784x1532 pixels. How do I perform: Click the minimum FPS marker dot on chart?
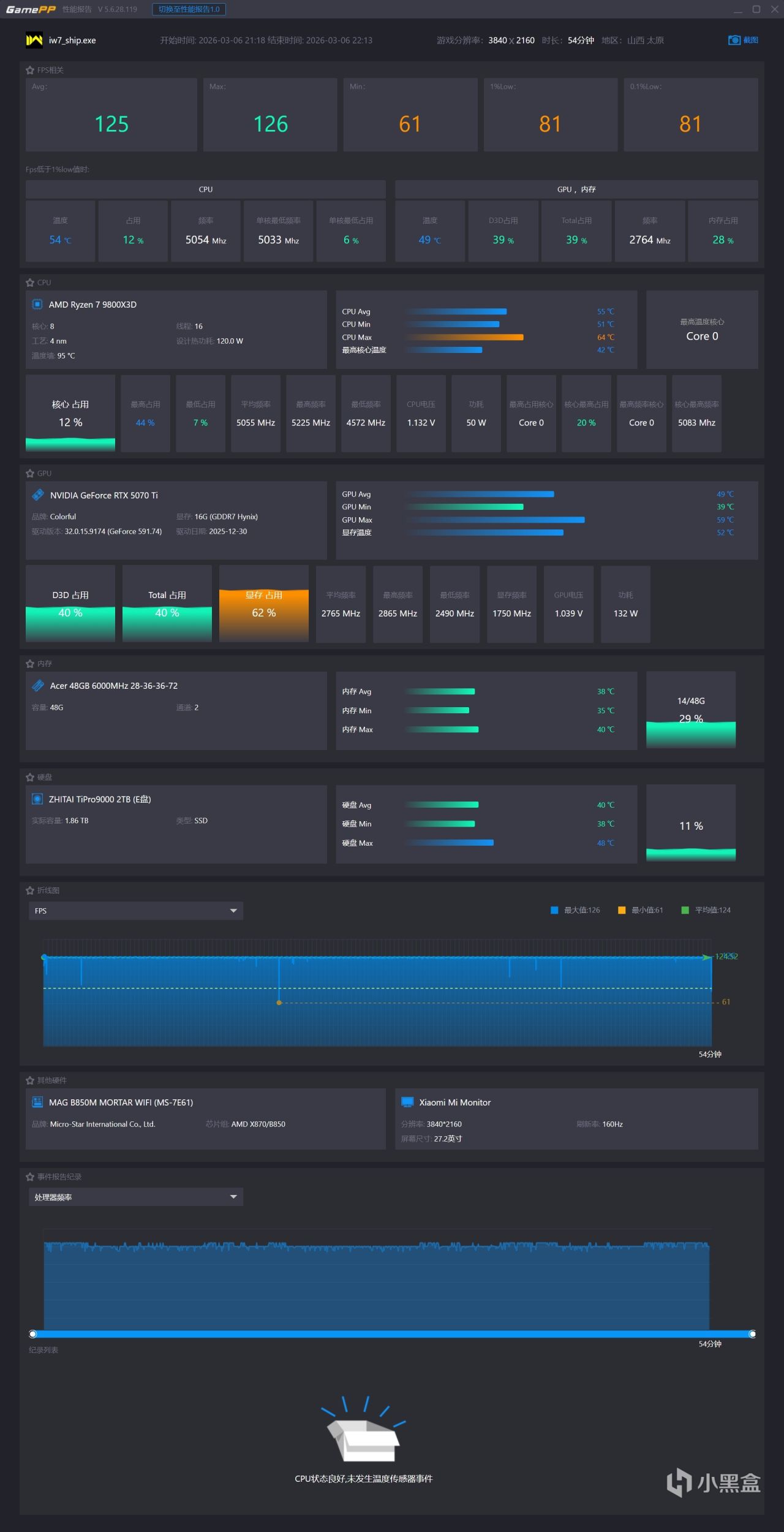pyautogui.click(x=279, y=1003)
